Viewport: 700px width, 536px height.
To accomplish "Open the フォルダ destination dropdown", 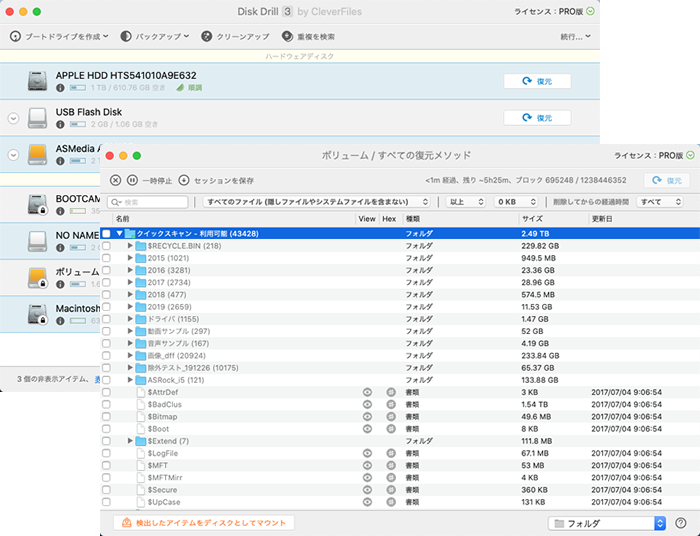I will click(607, 524).
